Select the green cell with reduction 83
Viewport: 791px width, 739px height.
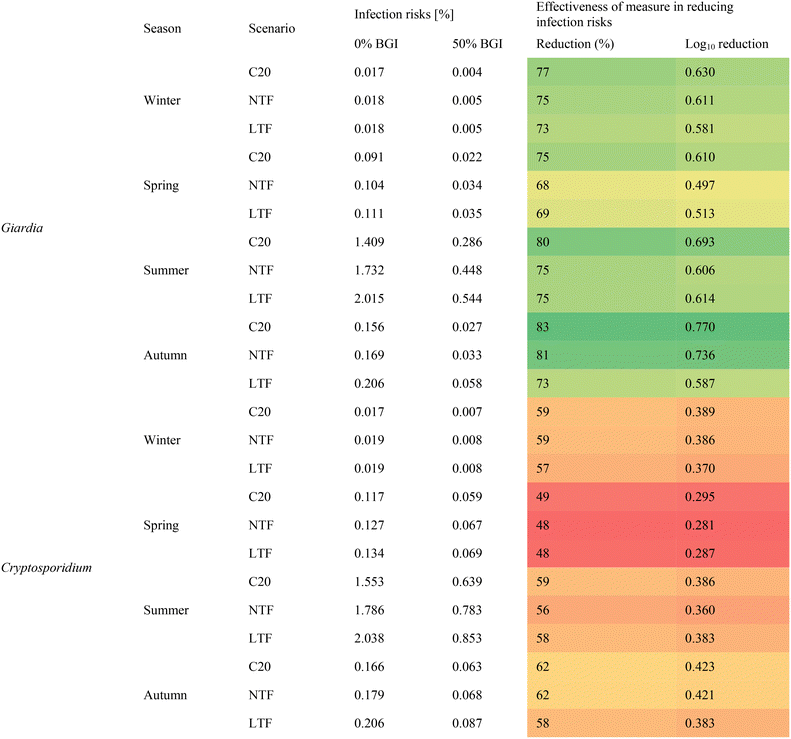544,327
